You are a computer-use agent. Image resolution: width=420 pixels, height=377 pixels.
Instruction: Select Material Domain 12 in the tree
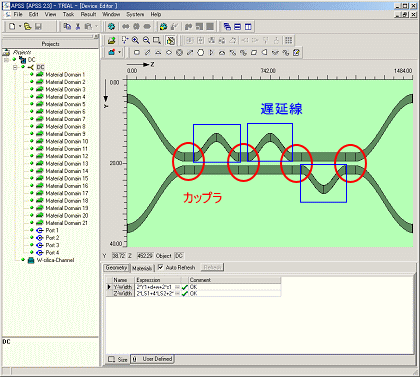coord(67,156)
